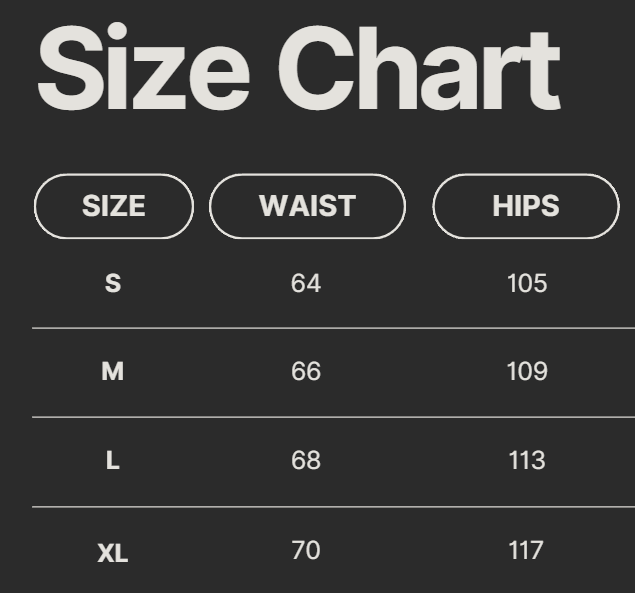635x593 pixels.
Task: Click the SIZE column header pill
Action: coord(113,206)
